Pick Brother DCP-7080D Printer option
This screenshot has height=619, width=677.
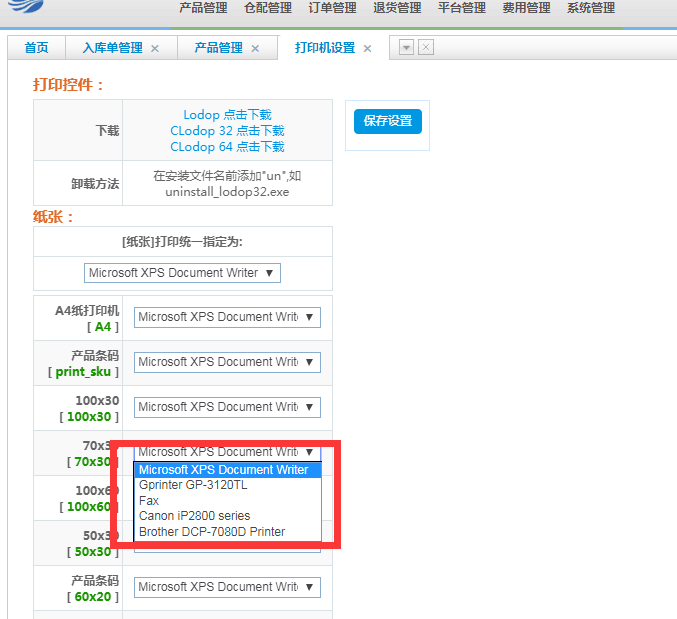click(212, 532)
